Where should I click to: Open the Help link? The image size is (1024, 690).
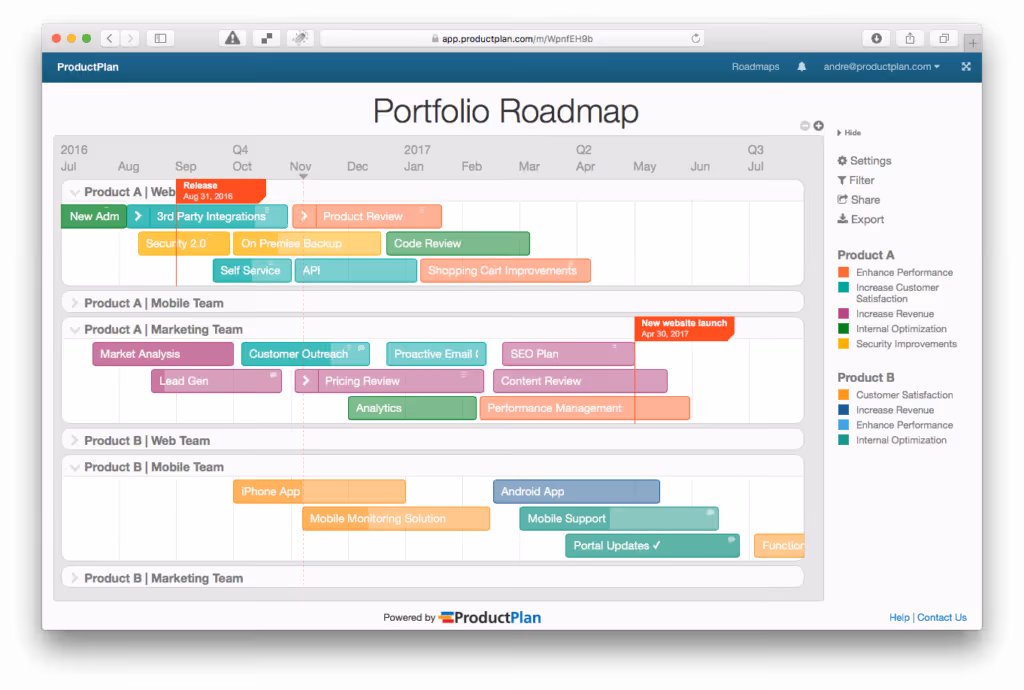pos(899,617)
